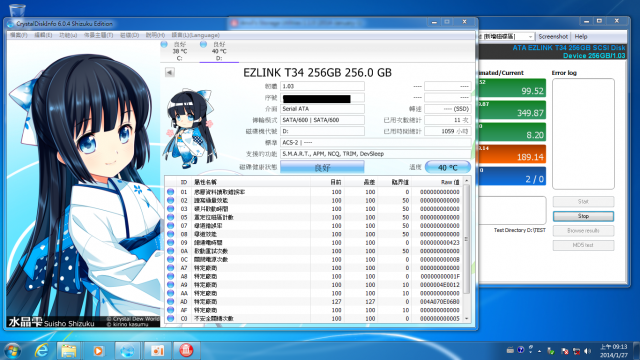640x360 pixels.
Task: Open the 說明(H) help menu
Action: 155,36
